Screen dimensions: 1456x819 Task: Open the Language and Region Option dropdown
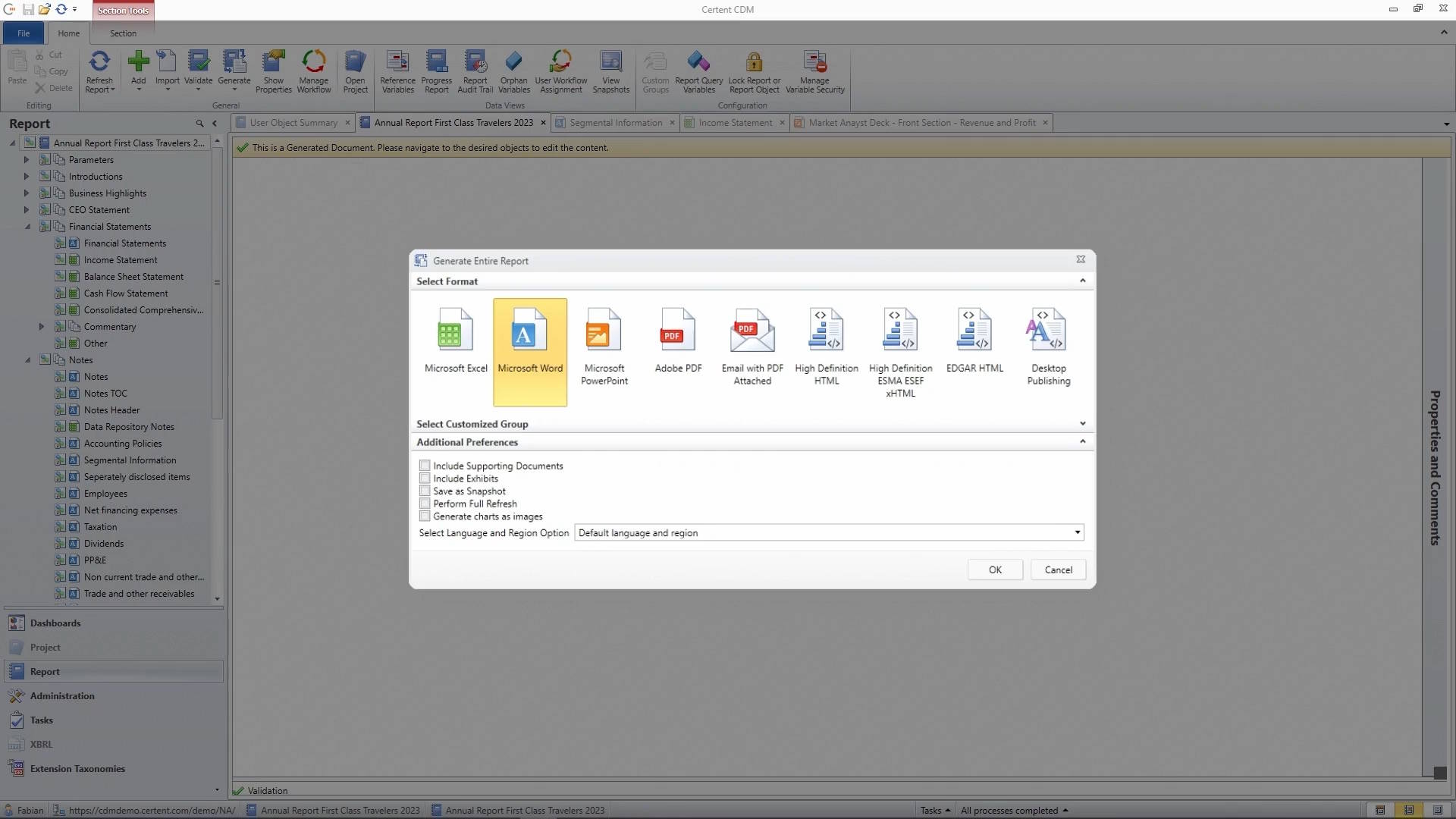click(1077, 532)
